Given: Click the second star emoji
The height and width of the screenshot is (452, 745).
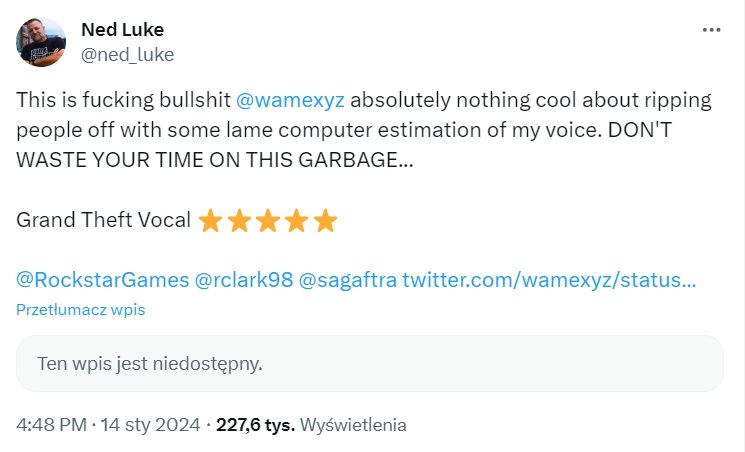Looking at the screenshot, I should pos(239,220).
